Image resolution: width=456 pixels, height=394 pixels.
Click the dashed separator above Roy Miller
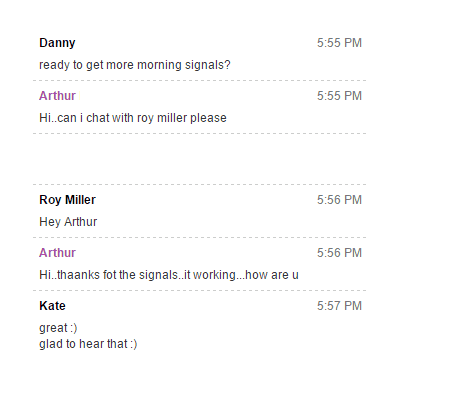click(199, 184)
